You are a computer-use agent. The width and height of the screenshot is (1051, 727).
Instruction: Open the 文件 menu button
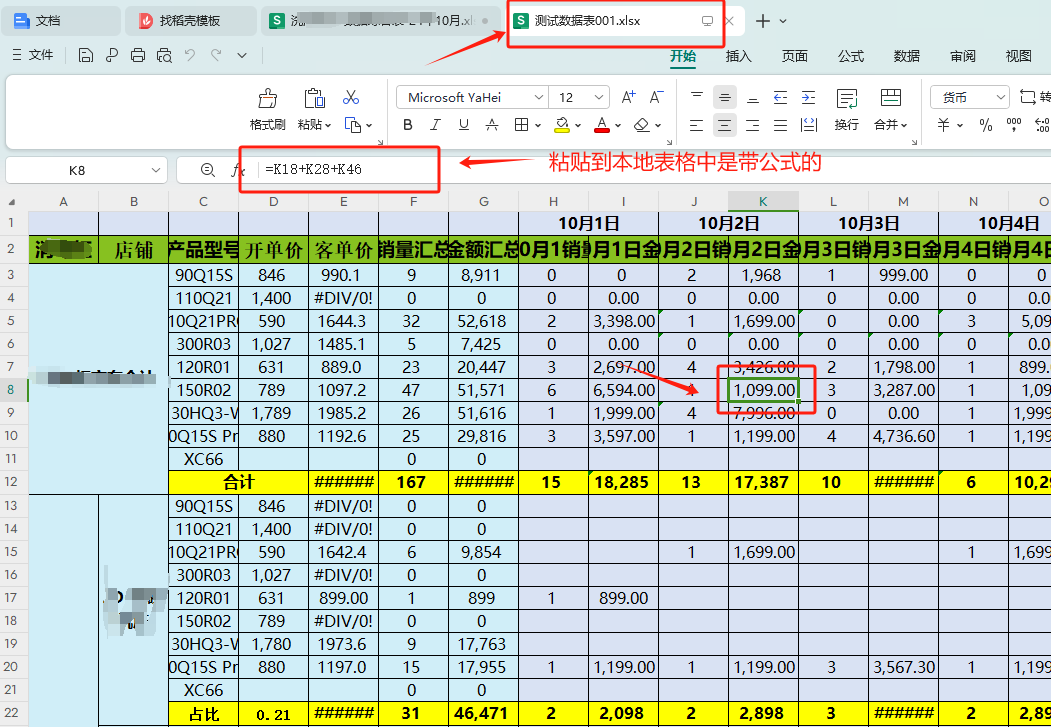coord(33,55)
